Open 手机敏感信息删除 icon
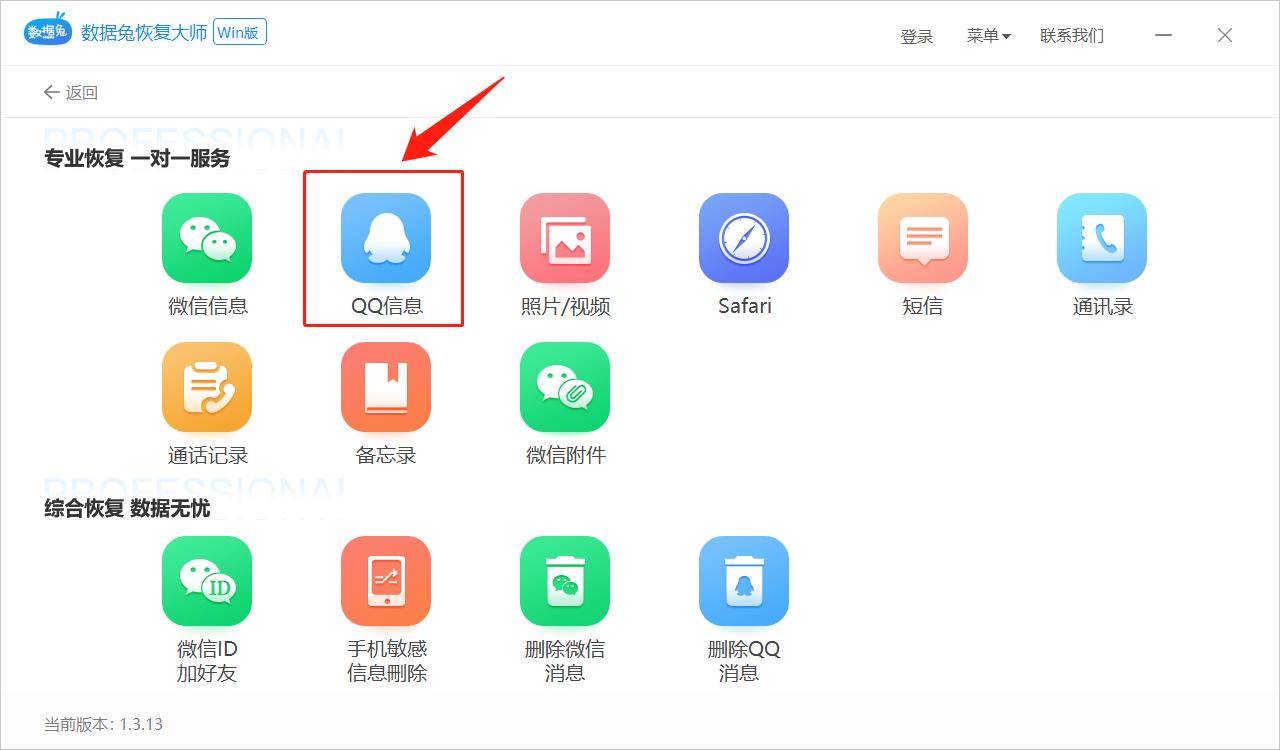Viewport: 1280px width, 750px height. point(386,581)
